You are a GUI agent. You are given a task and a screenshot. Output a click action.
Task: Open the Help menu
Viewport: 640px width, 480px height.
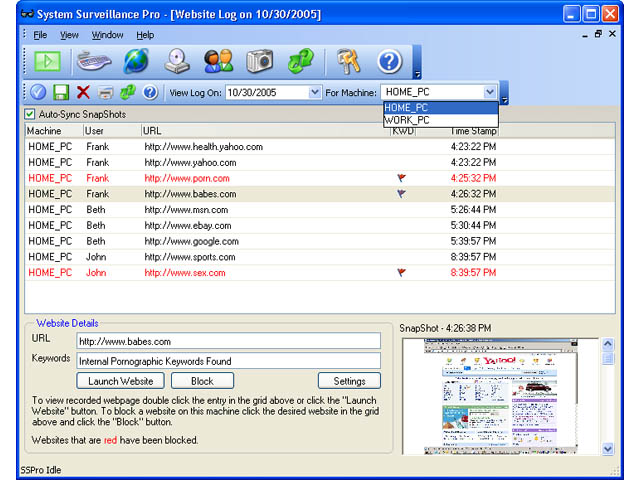click(145, 35)
